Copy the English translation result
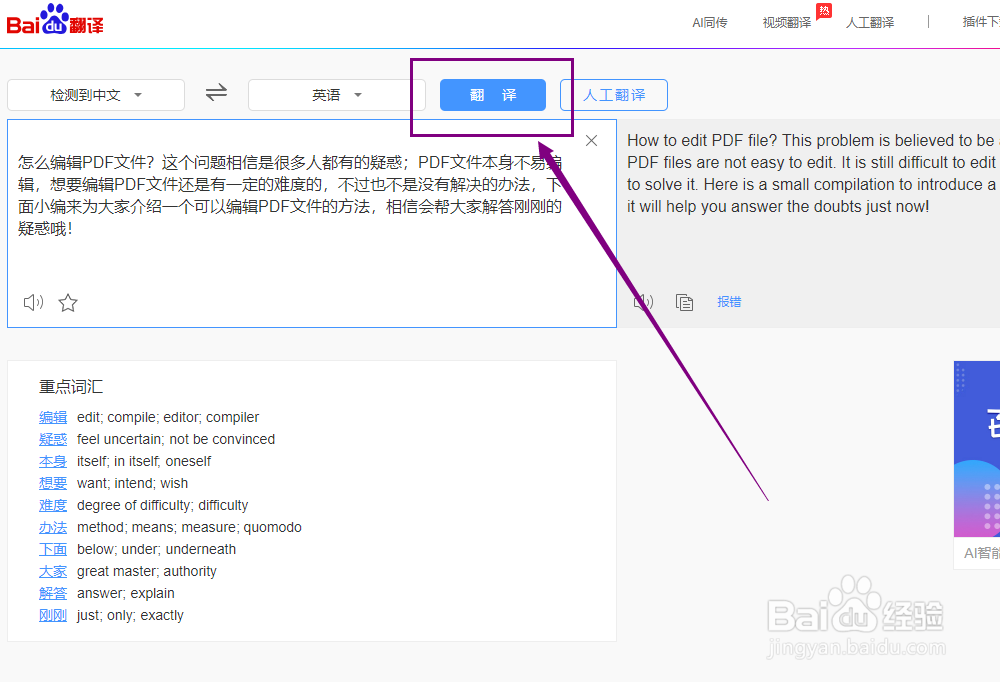This screenshot has width=1000, height=682. coord(684,301)
